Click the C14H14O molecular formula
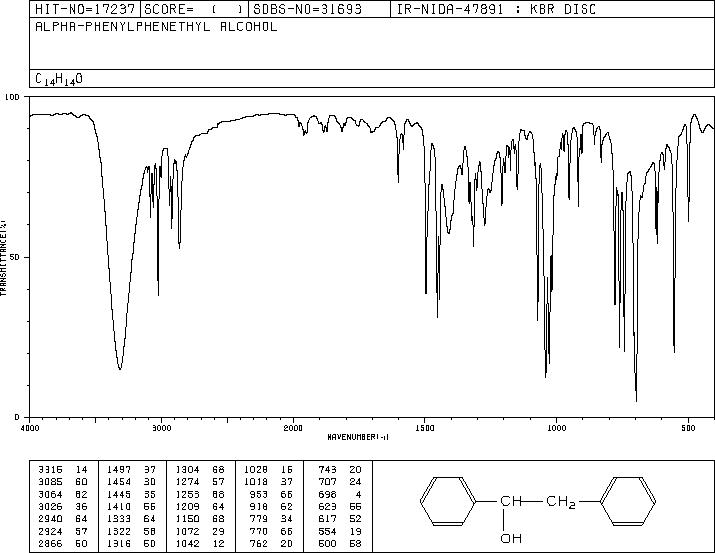Screen dimensions: 715x553 (59, 79)
